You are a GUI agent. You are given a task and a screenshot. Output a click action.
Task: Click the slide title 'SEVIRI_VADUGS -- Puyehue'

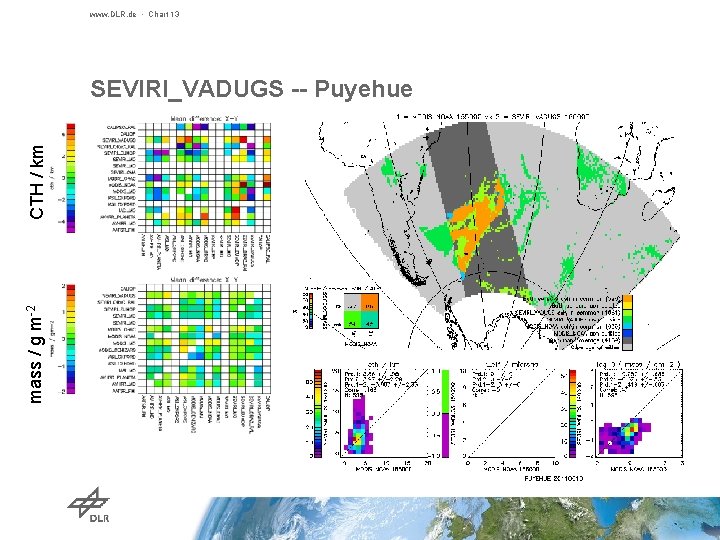(251, 89)
